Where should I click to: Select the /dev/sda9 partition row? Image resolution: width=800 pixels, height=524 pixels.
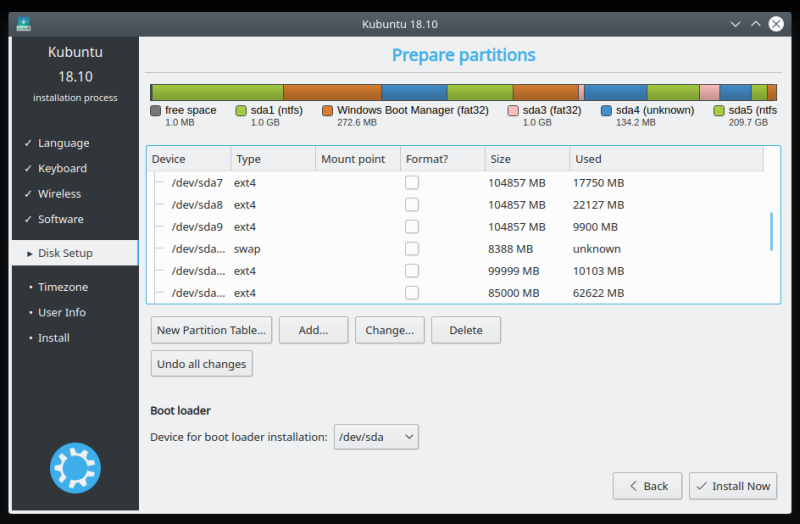tap(457, 227)
